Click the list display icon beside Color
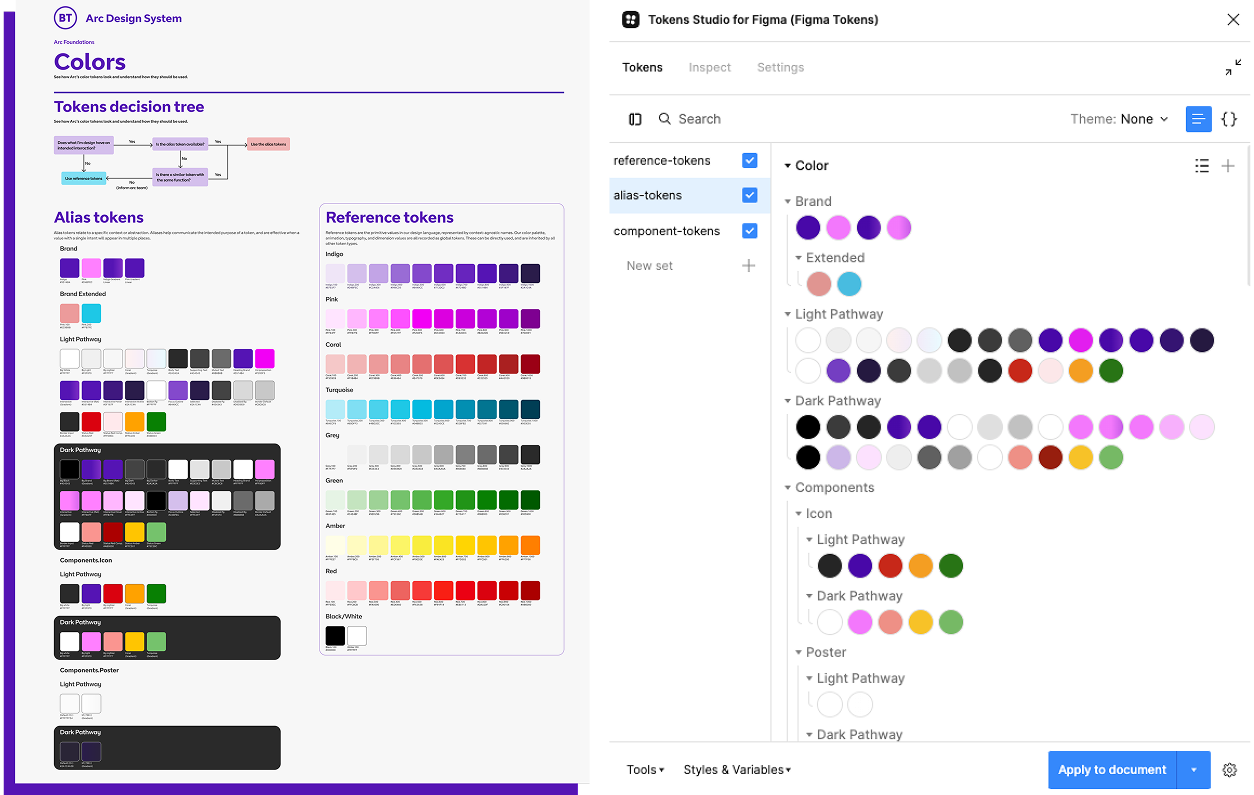 click(1202, 166)
